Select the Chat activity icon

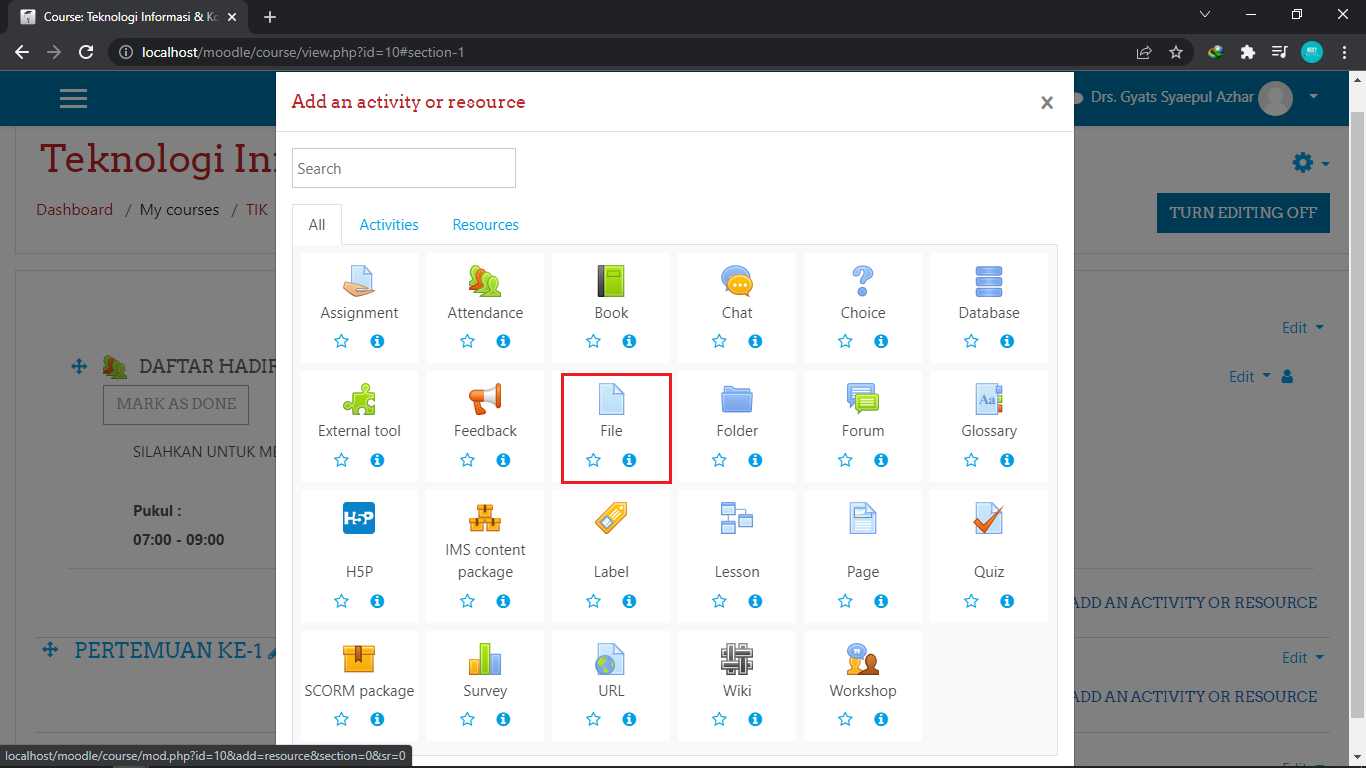[737, 281]
